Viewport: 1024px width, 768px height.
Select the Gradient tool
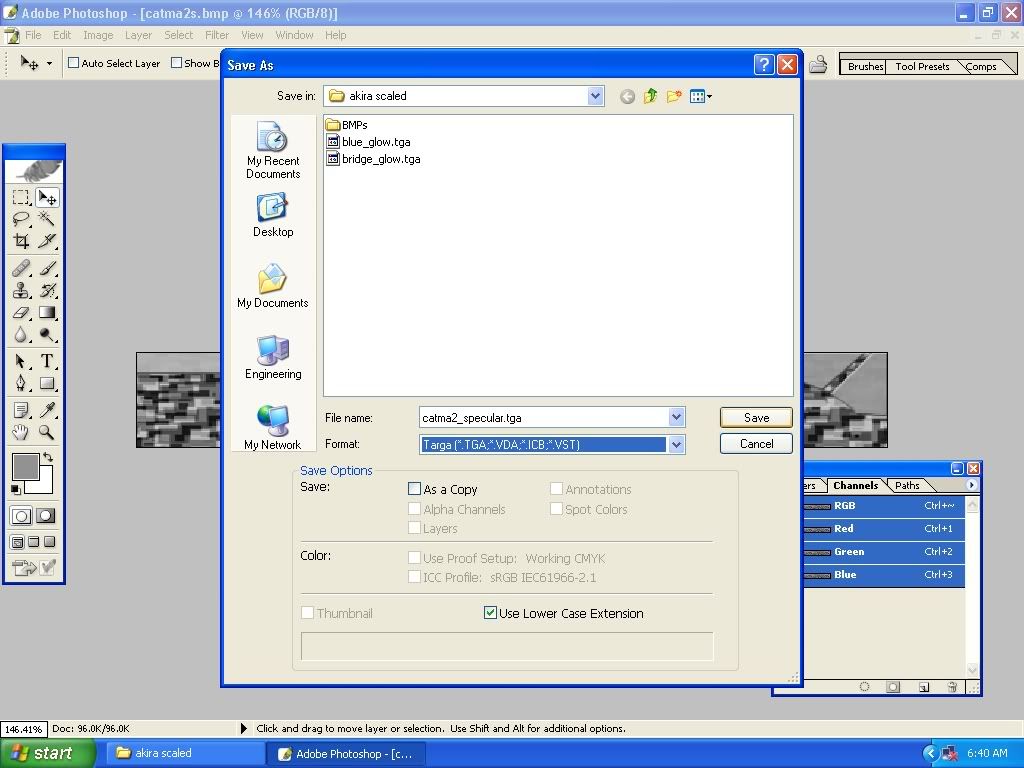[x=46, y=313]
